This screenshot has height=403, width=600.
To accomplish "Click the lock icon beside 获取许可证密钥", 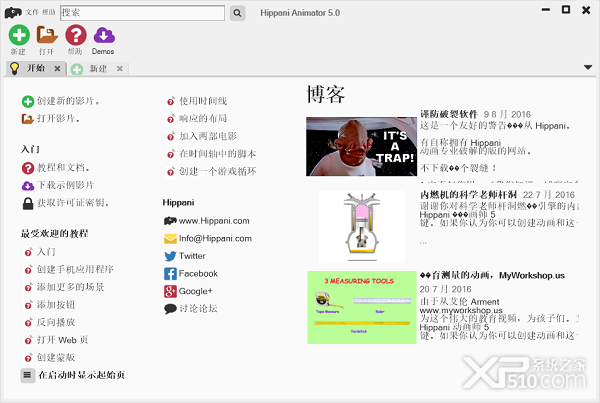I will tap(28, 203).
